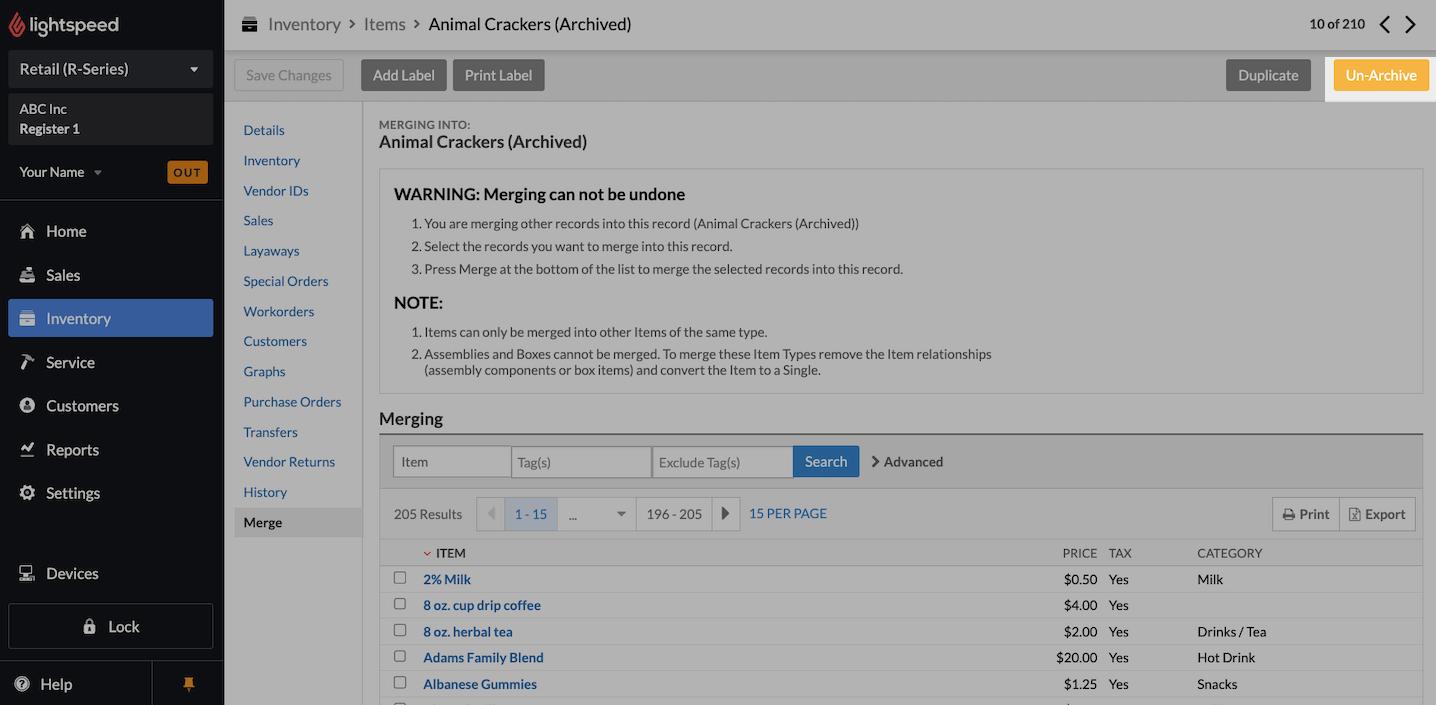Open the Purchase Orders tab
The height and width of the screenshot is (705, 1436).
(x=292, y=401)
